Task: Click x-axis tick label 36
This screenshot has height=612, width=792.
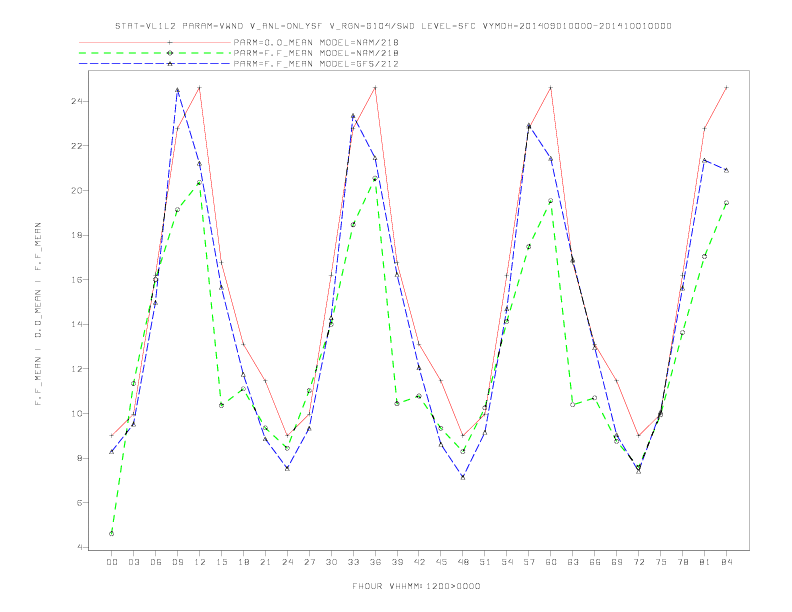Action: point(375,562)
